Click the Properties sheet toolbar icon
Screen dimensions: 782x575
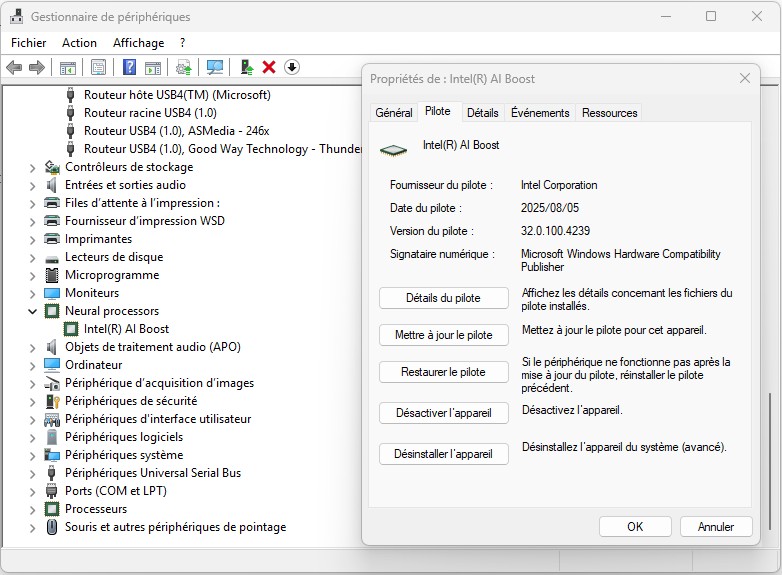[99, 67]
